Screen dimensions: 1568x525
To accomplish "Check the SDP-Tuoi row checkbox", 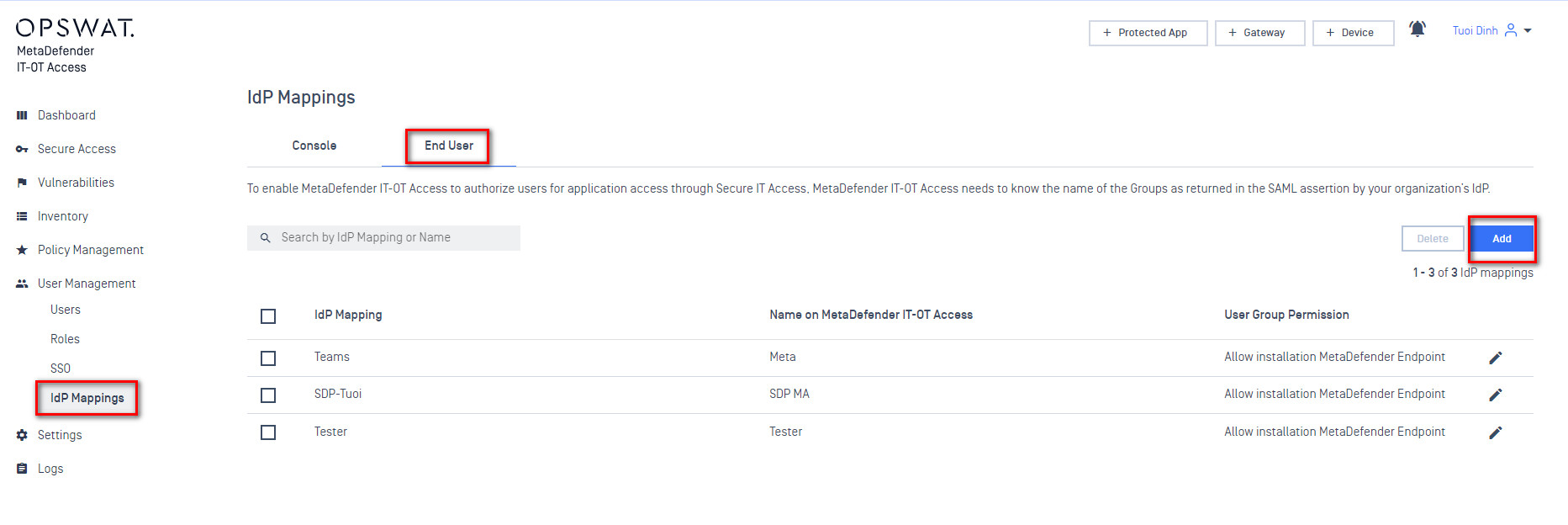I will (268, 395).
